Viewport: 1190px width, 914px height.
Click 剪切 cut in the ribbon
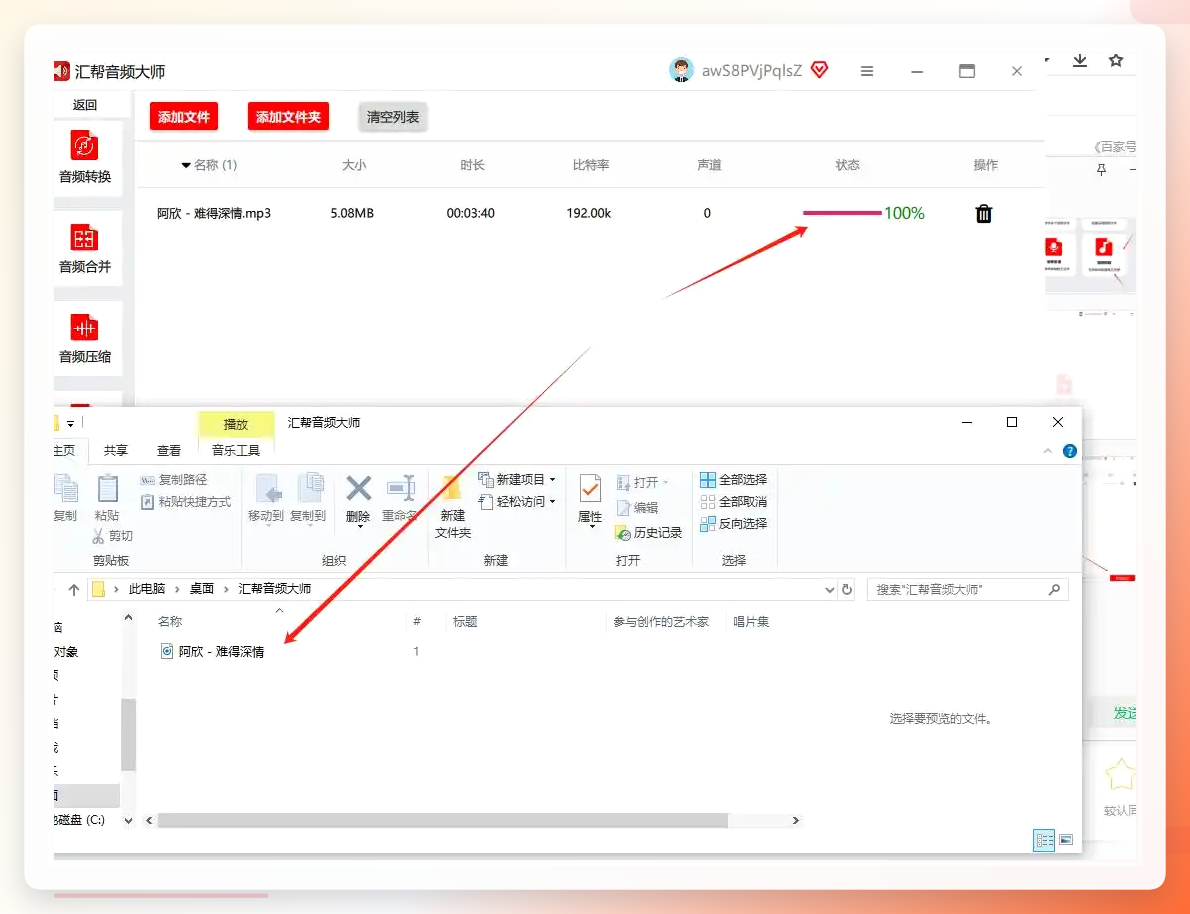point(112,536)
